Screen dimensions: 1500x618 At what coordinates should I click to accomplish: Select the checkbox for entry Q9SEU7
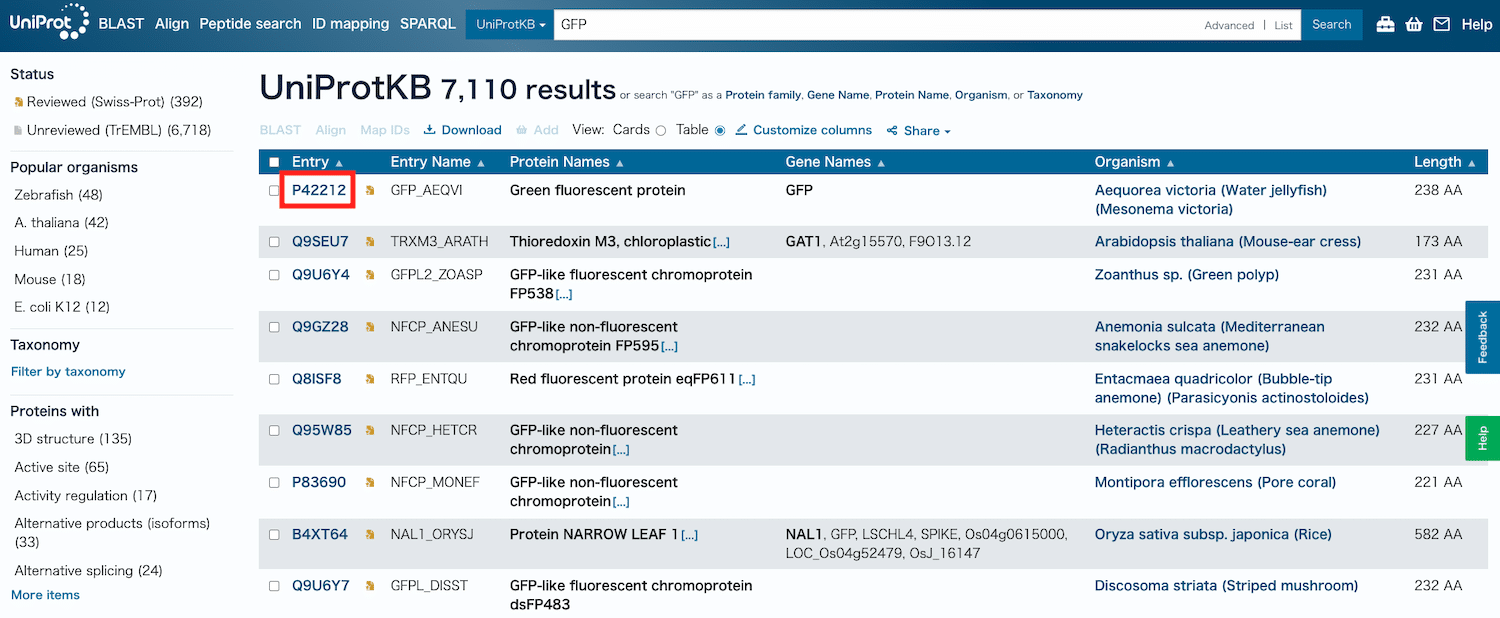click(x=274, y=241)
